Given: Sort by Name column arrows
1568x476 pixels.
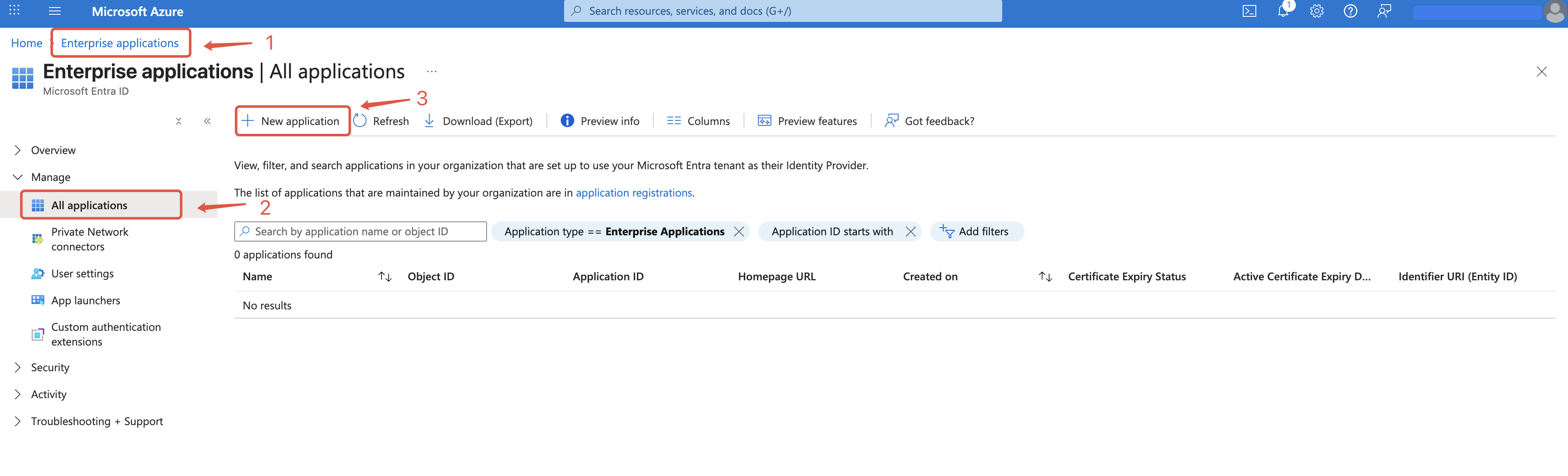Looking at the screenshot, I should [x=385, y=277].
